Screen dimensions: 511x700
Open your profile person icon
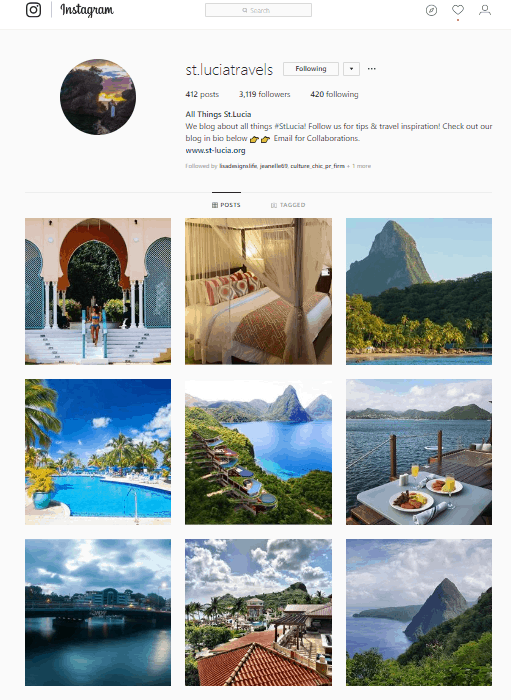485,10
